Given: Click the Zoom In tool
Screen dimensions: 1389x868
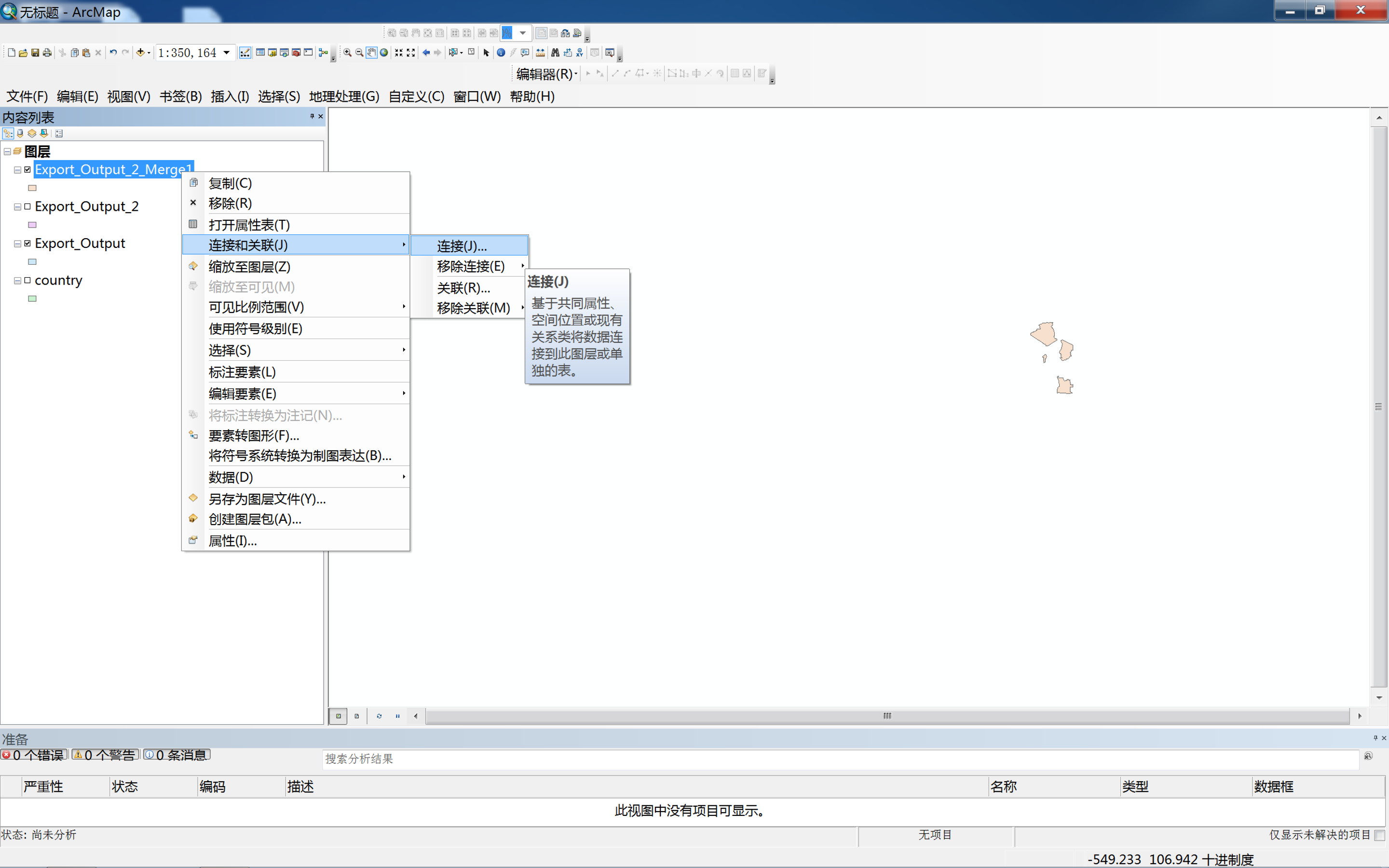Looking at the screenshot, I should [x=347, y=53].
